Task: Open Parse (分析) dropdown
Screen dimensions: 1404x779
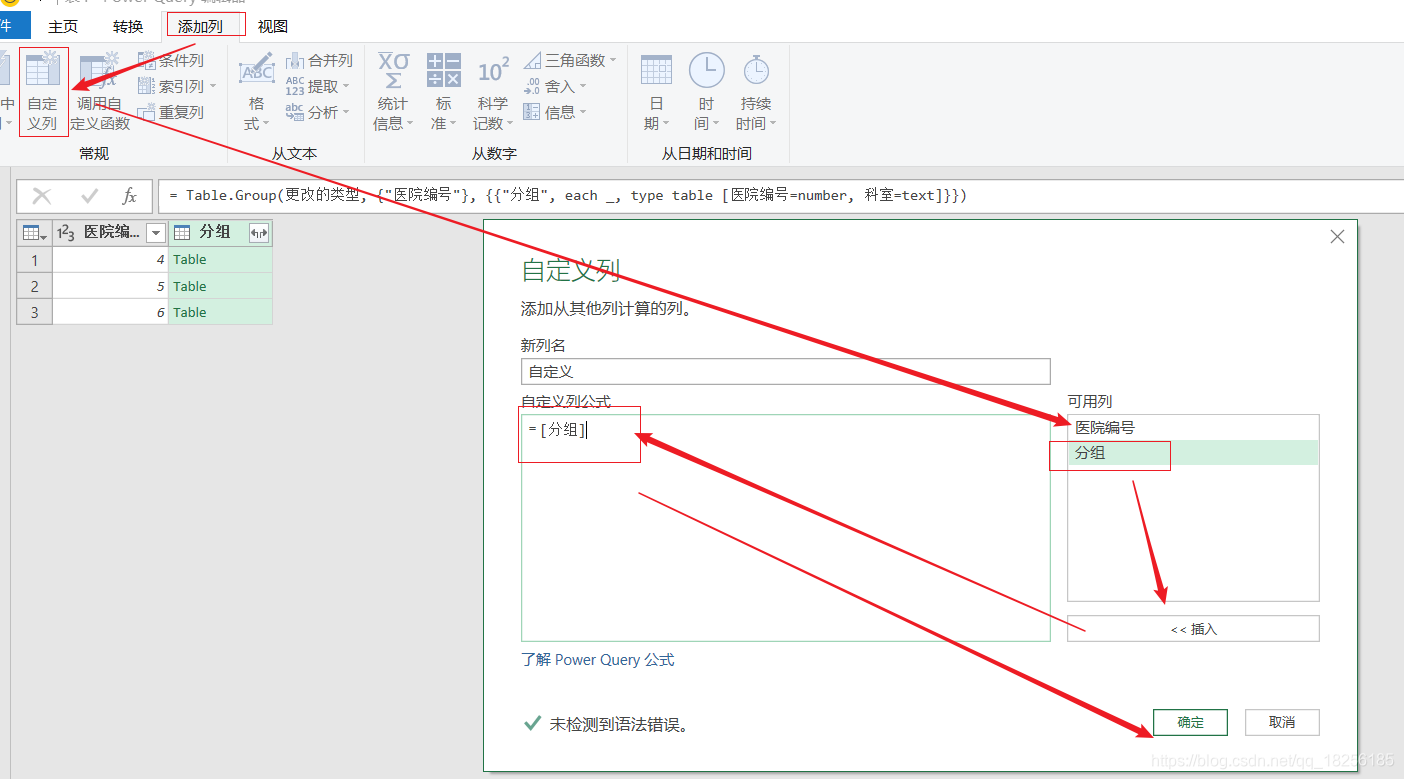Action: point(317,113)
